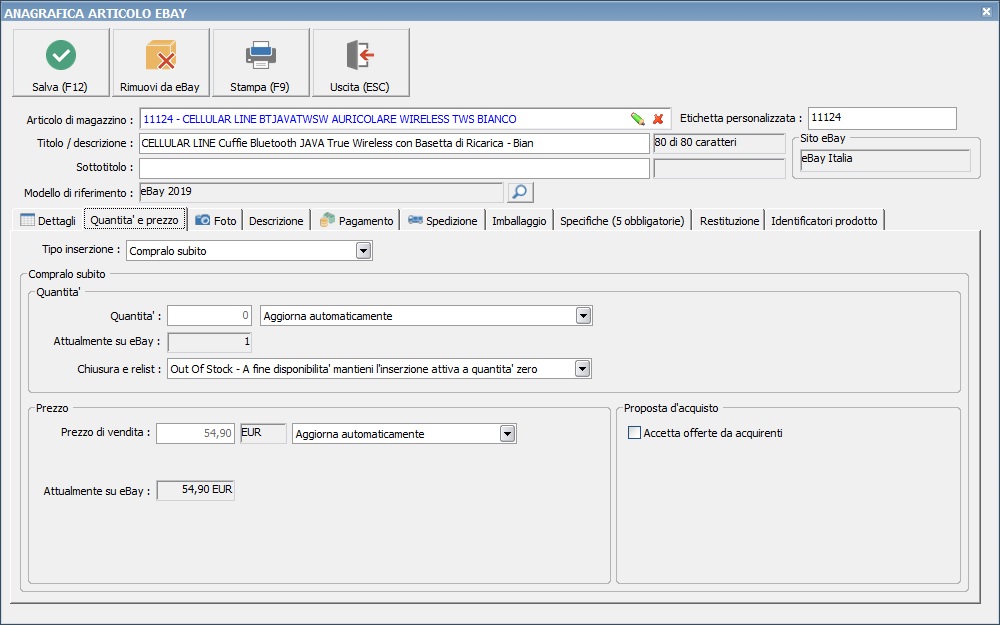Switch to the Restituzione tab
This screenshot has height=625, width=1000.
(730, 221)
